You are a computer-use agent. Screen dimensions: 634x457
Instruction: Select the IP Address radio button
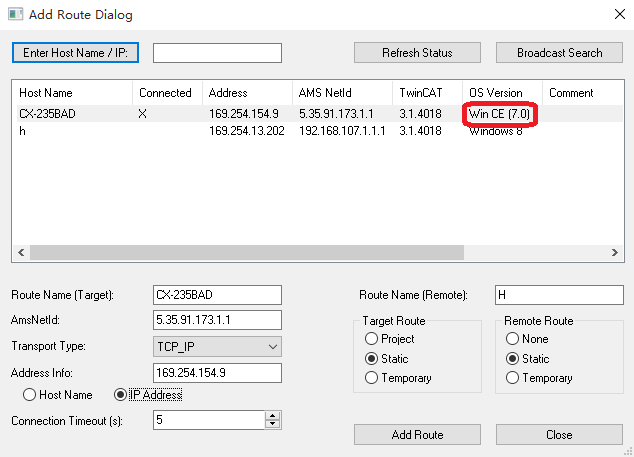[x=122, y=395]
